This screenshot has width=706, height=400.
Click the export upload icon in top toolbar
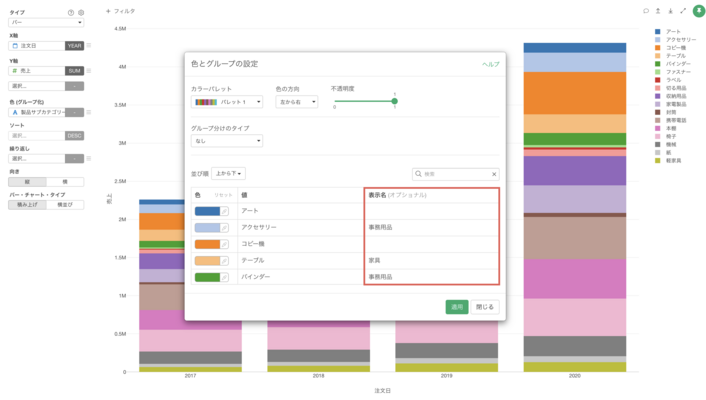pos(658,11)
